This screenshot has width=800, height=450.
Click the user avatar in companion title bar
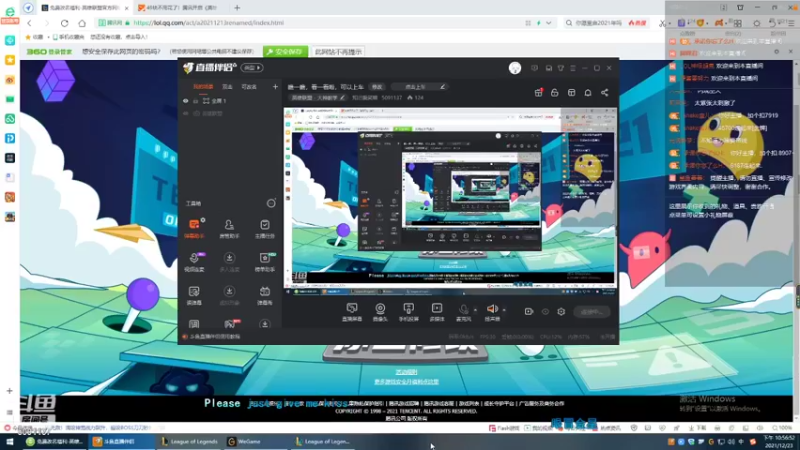(x=515, y=68)
